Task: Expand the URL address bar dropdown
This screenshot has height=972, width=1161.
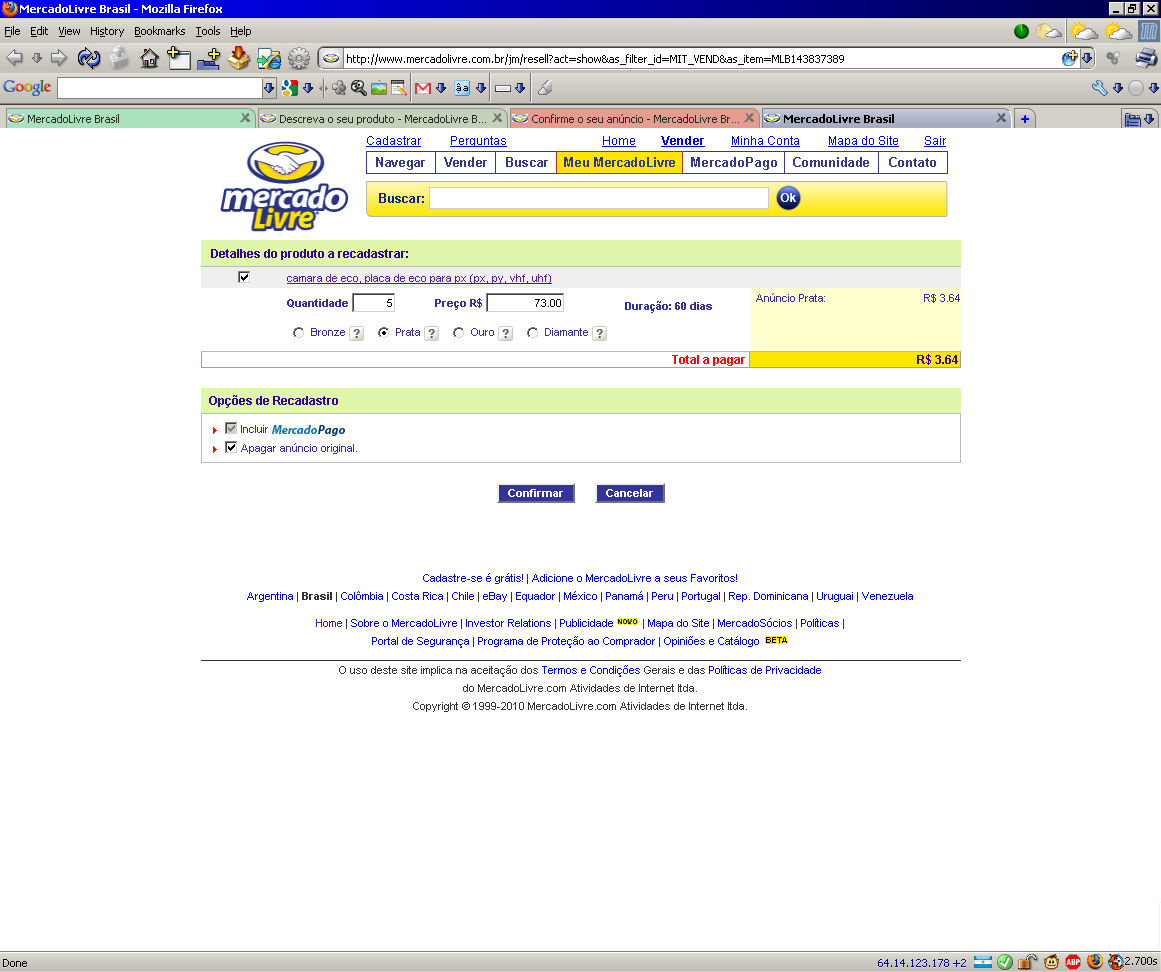Action: [x=1087, y=59]
